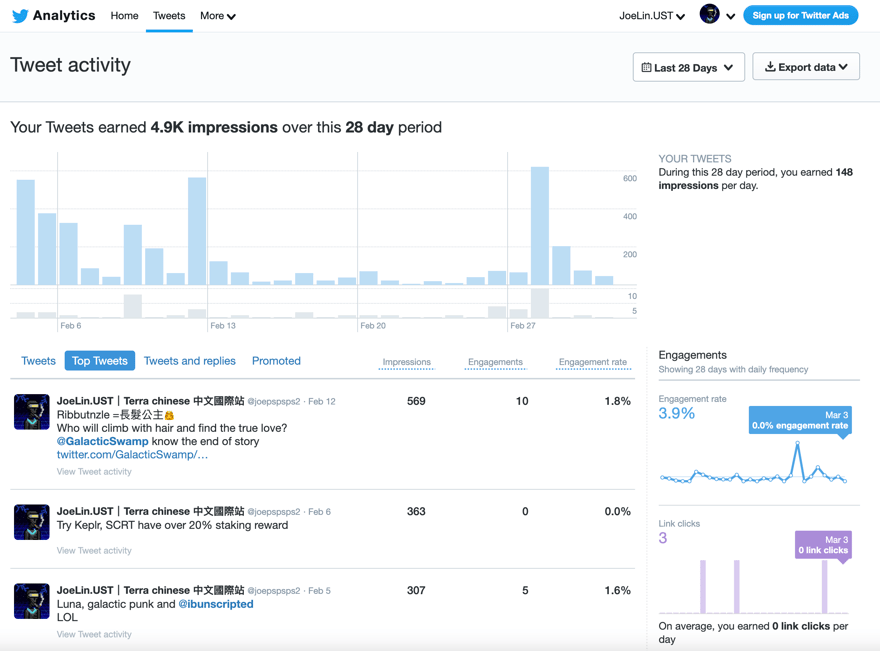Image resolution: width=880 pixels, height=651 pixels.
Task: Click the tall impressions bar before Feb 13
Action: pos(196,231)
